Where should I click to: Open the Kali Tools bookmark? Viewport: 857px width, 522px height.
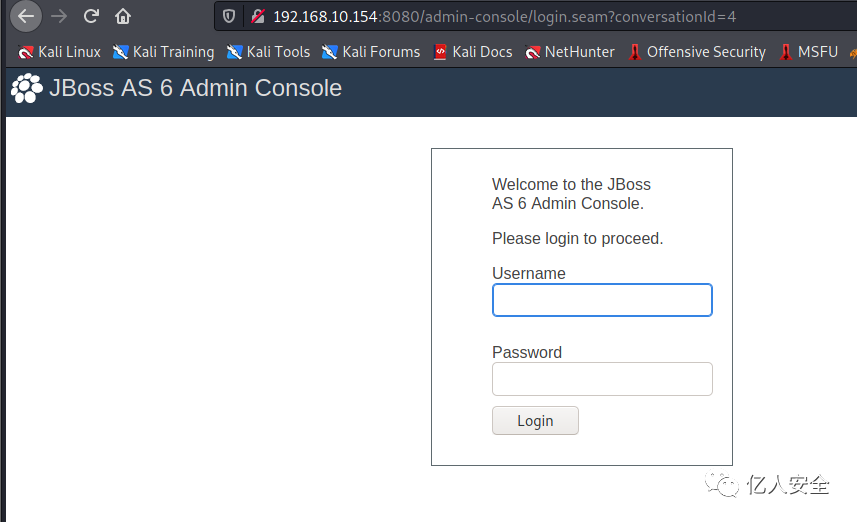(268, 52)
